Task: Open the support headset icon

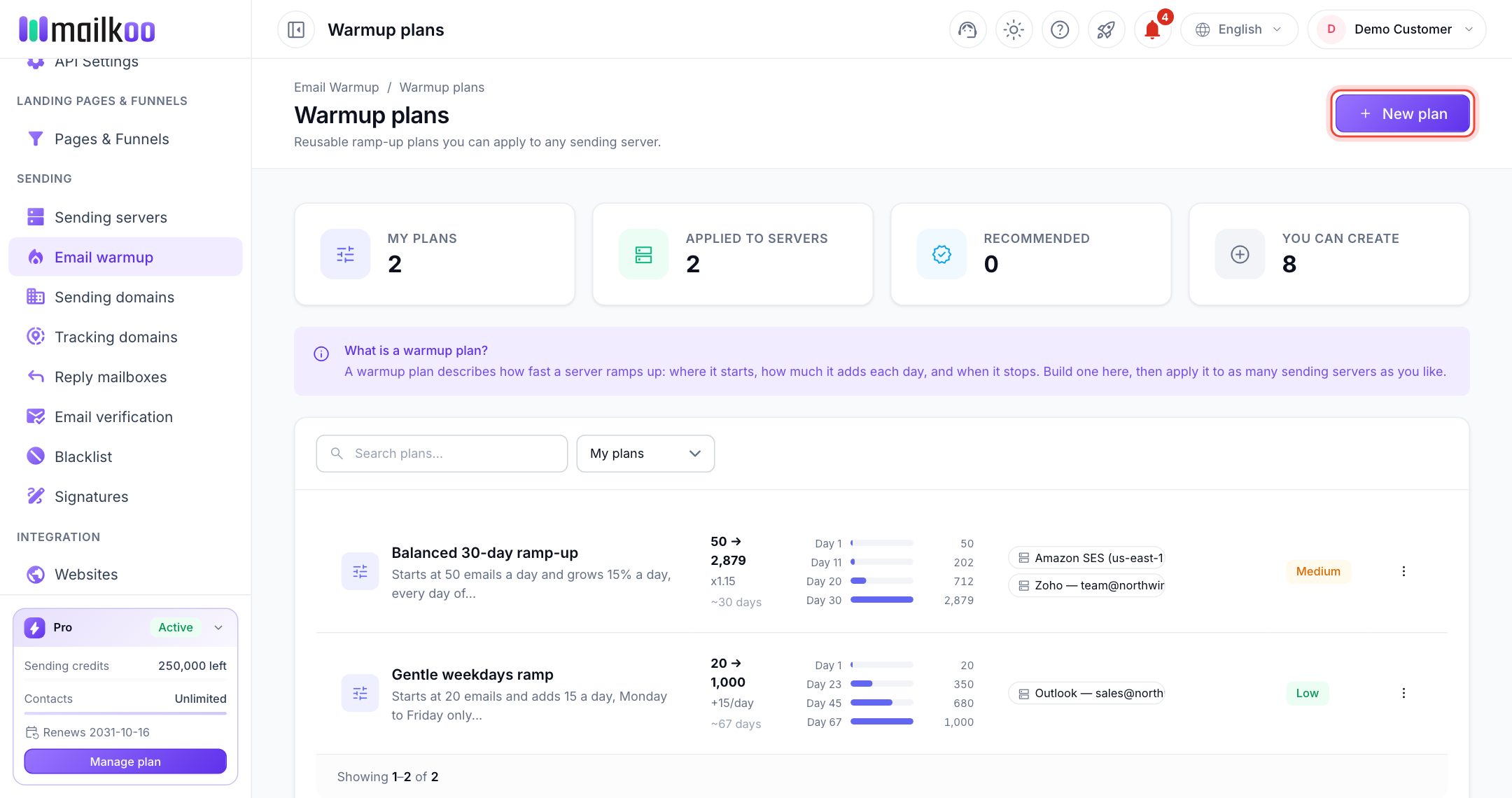Action: point(967,29)
